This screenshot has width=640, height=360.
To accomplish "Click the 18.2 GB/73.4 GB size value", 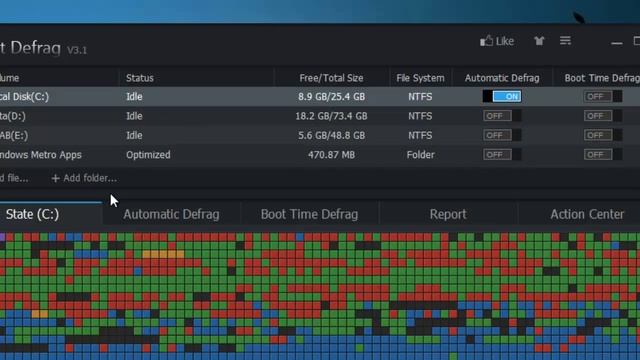I will click(x=331, y=116).
